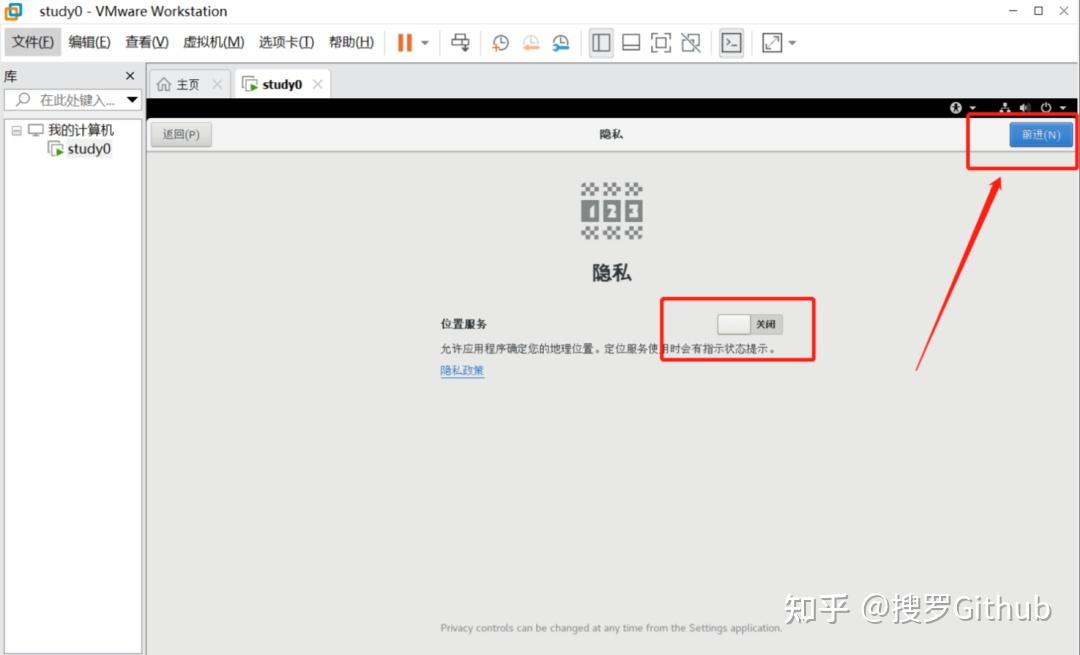Screen dimensions: 1080x655
Task: Maximize the VMware Workstation window
Action: (1039, 11)
